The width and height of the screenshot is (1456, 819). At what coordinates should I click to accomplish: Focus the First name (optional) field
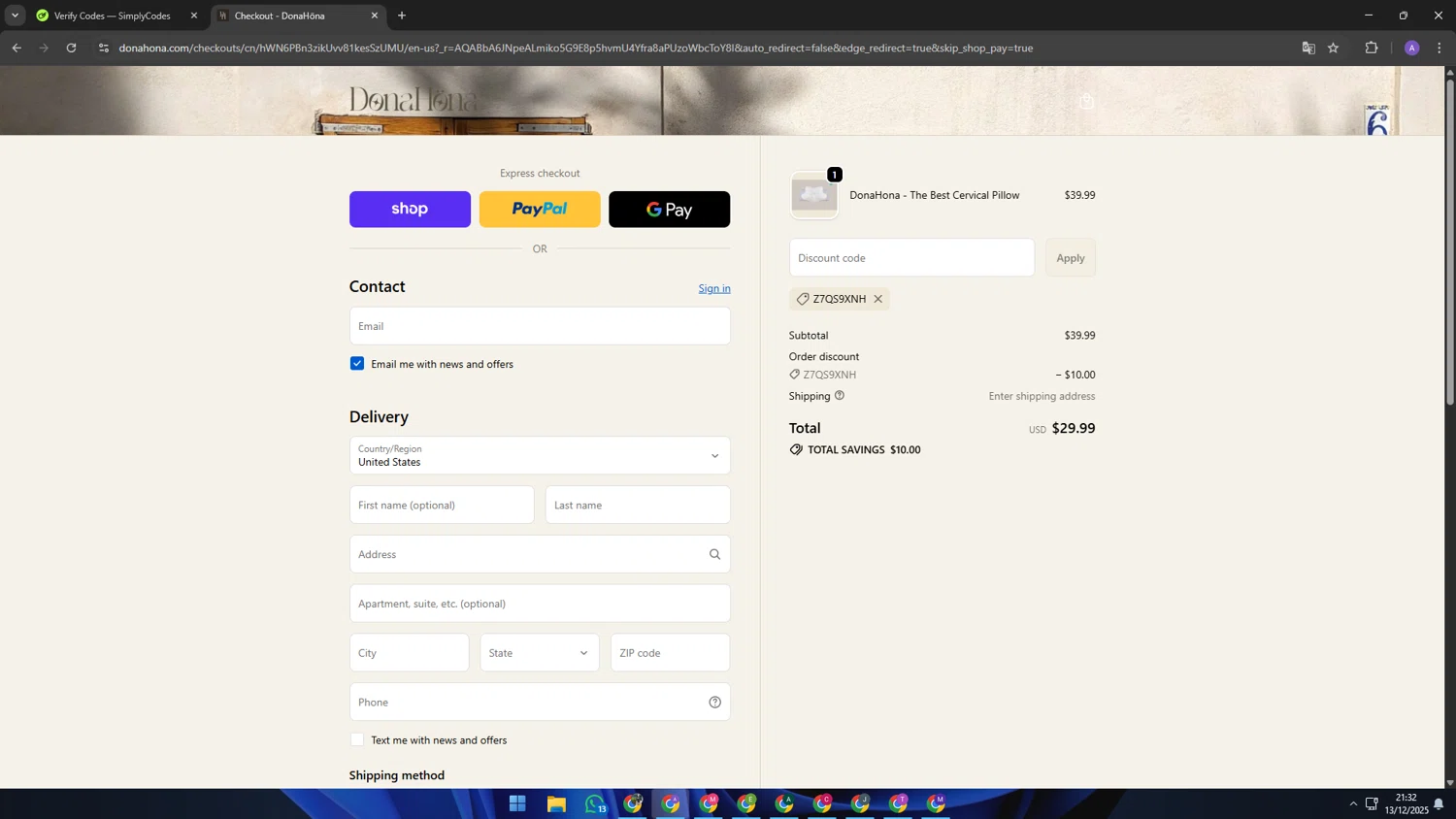point(442,505)
